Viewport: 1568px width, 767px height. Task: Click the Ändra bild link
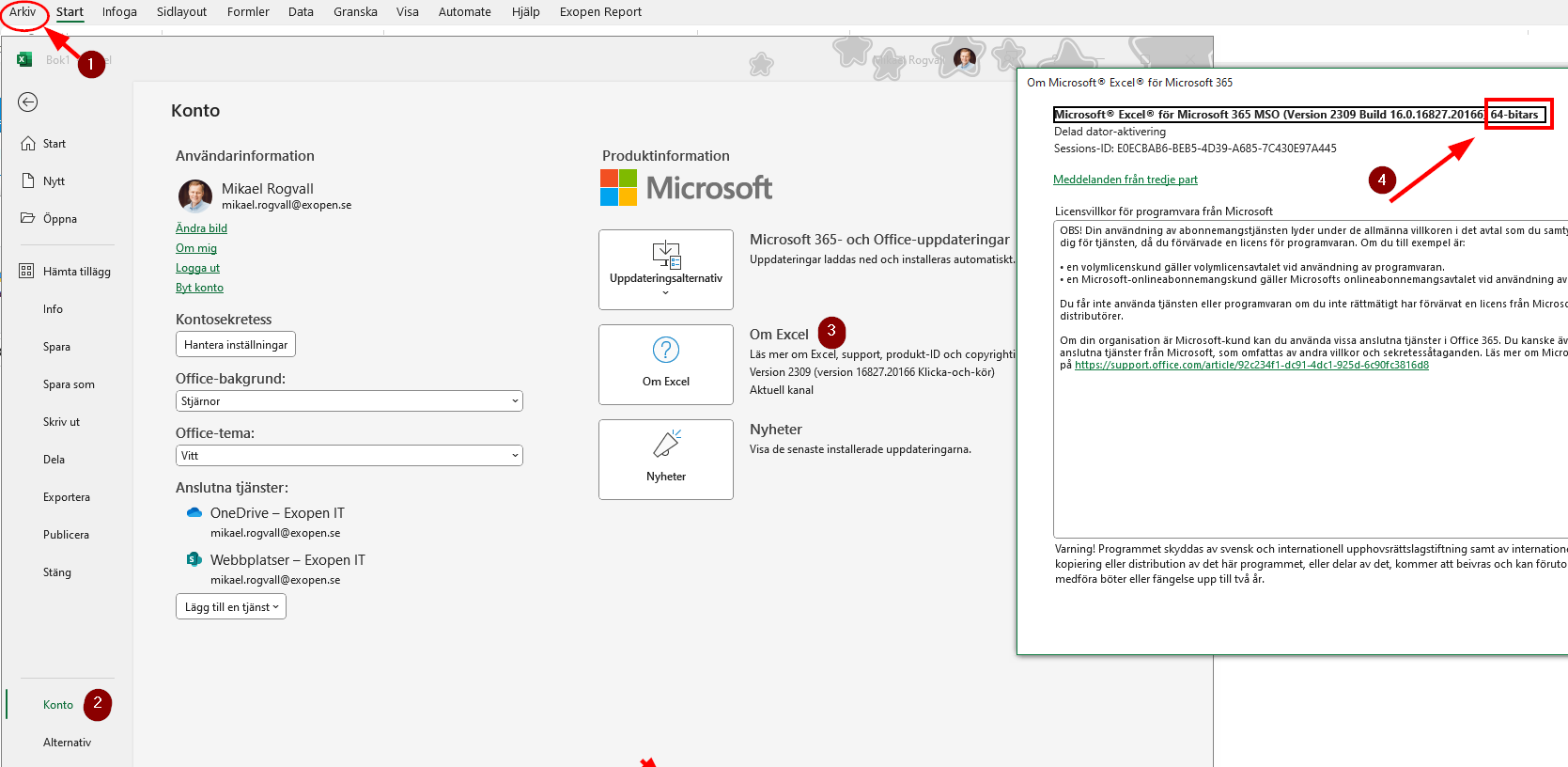pos(201,228)
